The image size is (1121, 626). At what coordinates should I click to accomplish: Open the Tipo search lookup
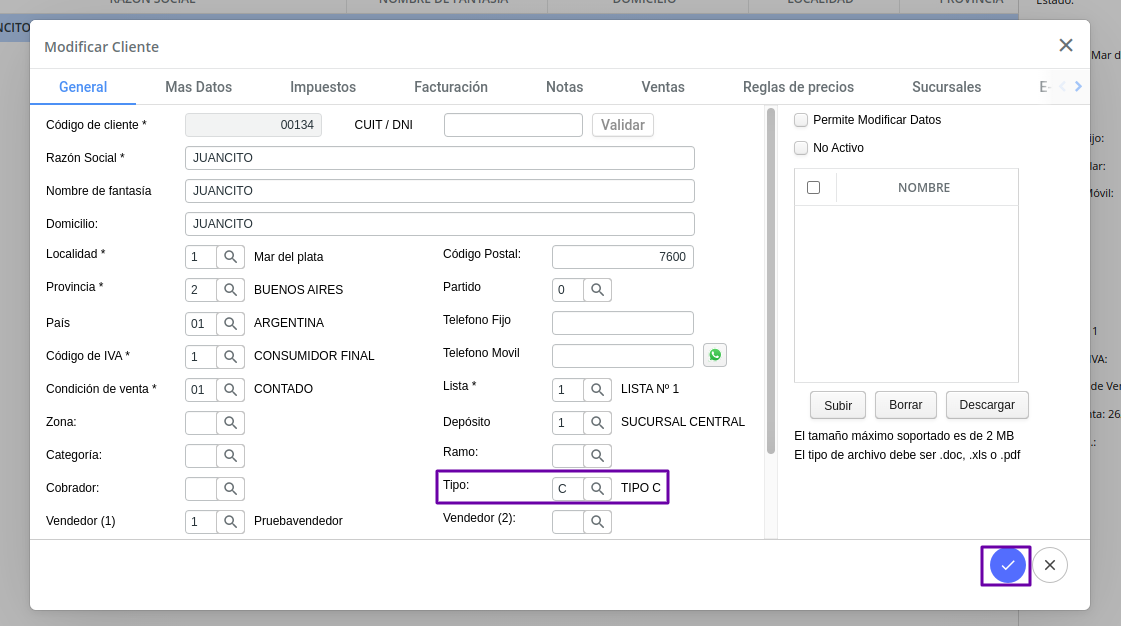click(598, 488)
